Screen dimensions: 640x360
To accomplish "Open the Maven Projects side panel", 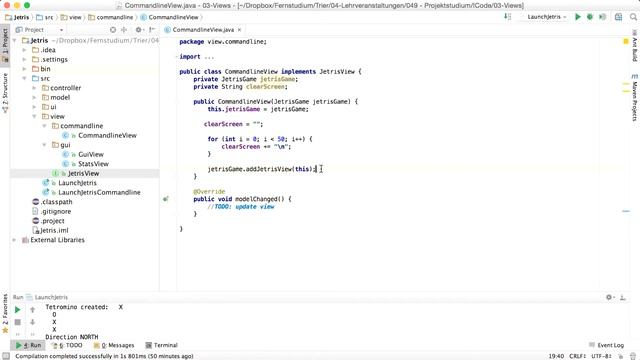I will [x=635, y=98].
